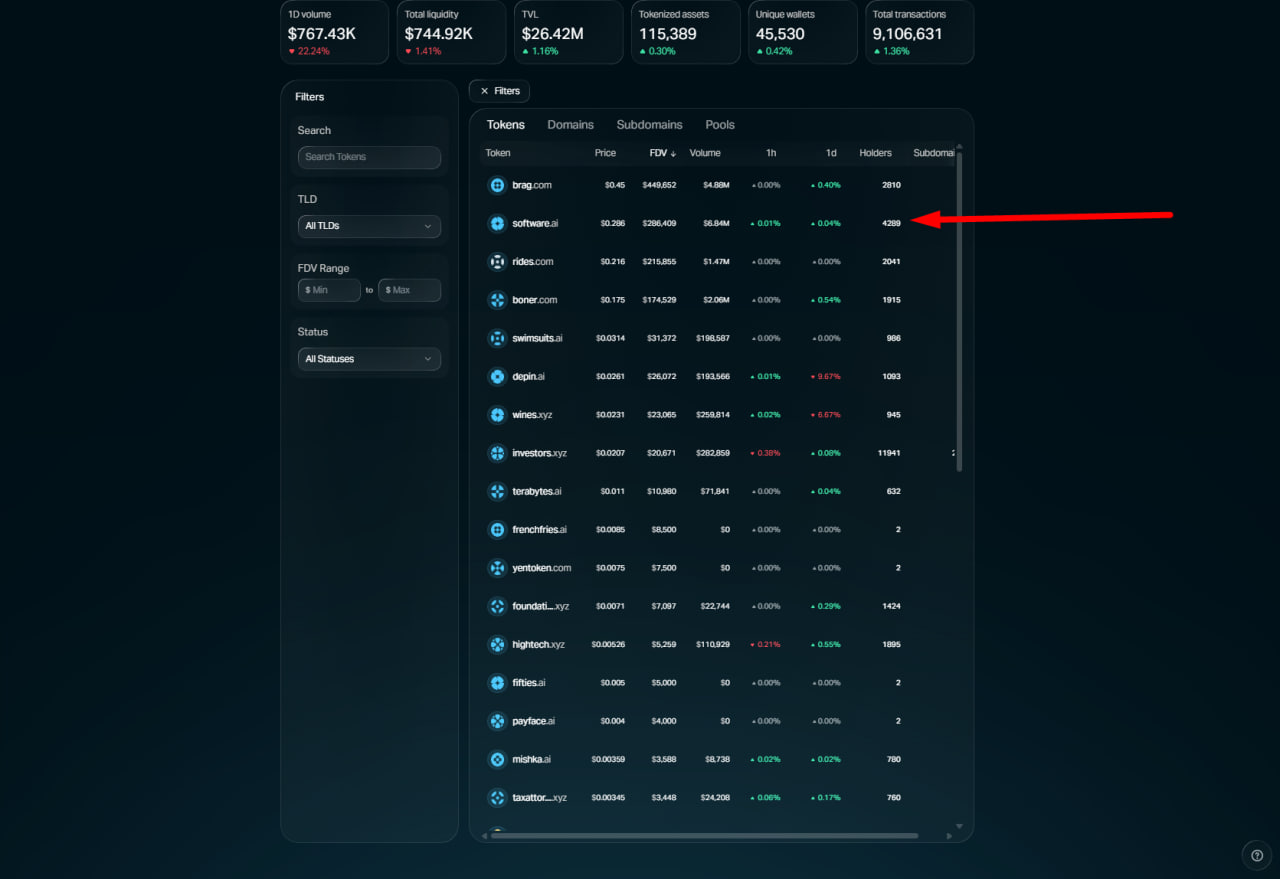Open the boner.com token link

click(x=534, y=300)
